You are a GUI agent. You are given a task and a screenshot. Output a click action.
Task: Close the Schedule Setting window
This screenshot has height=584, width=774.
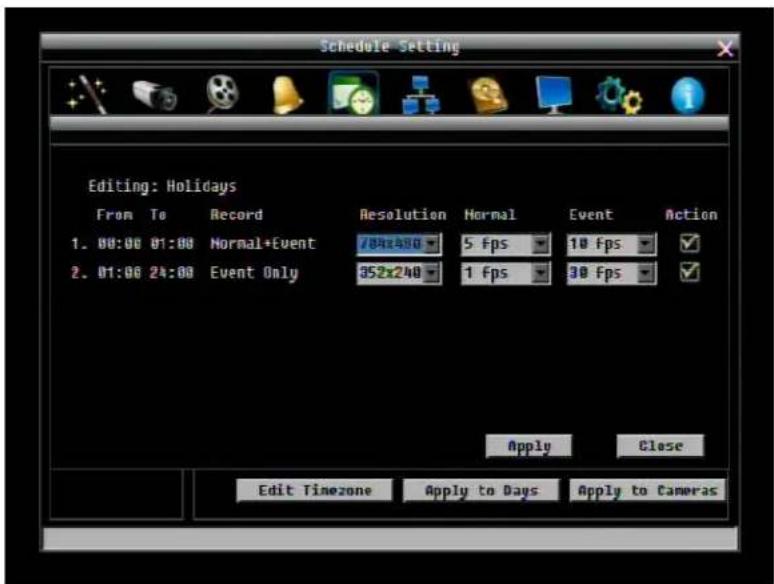click(x=725, y=48)
